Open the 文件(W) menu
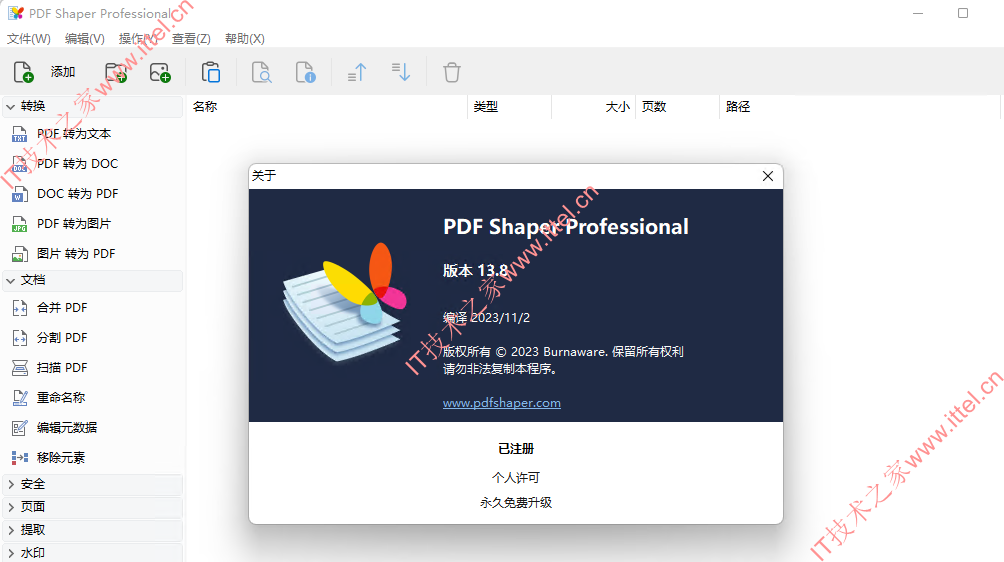The width and height of the screenshot is (1004, 562). pyautogui.click(x=29, y=39)
